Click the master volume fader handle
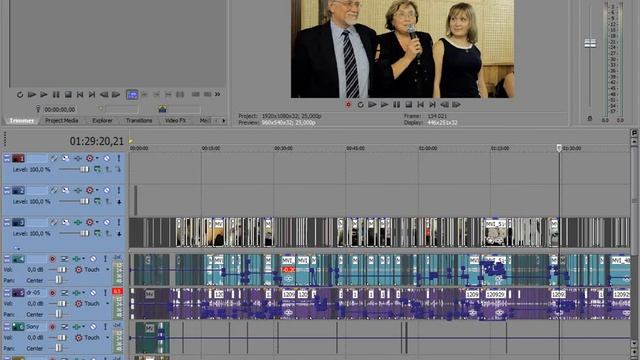 590,43
